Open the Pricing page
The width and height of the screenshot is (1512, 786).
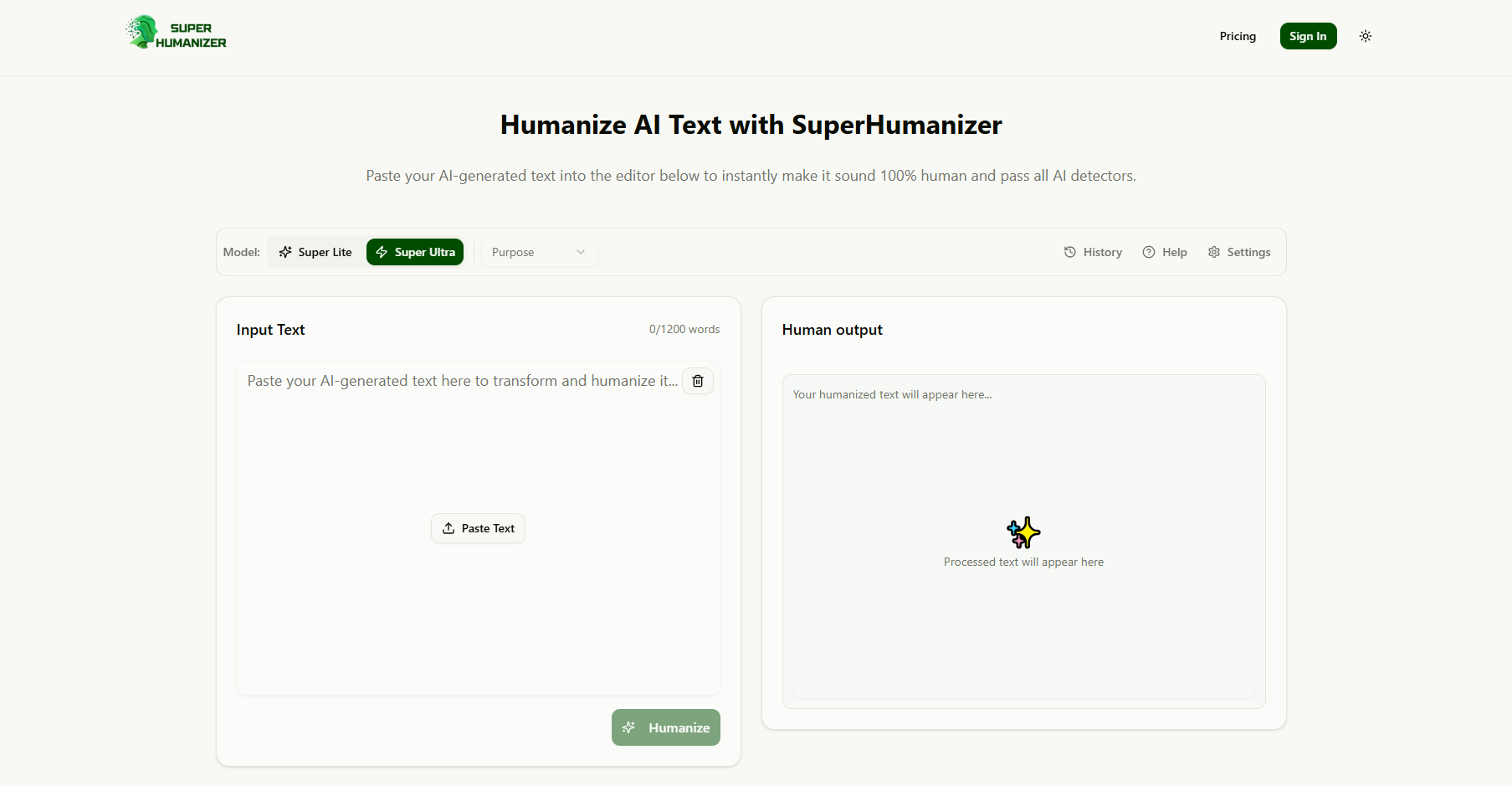pyautogui.click(x=1238, y=36)
